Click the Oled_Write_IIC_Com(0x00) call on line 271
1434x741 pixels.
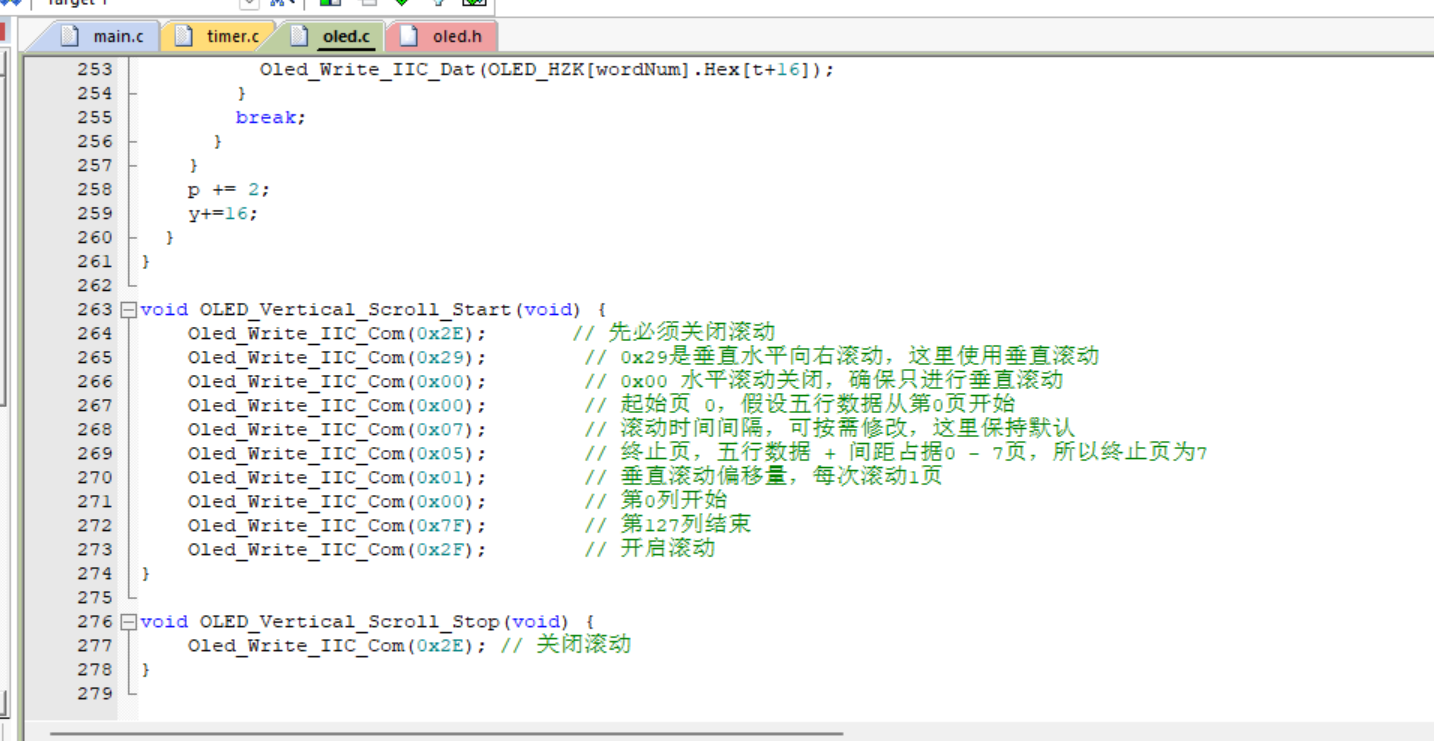(x=337, y=502)
